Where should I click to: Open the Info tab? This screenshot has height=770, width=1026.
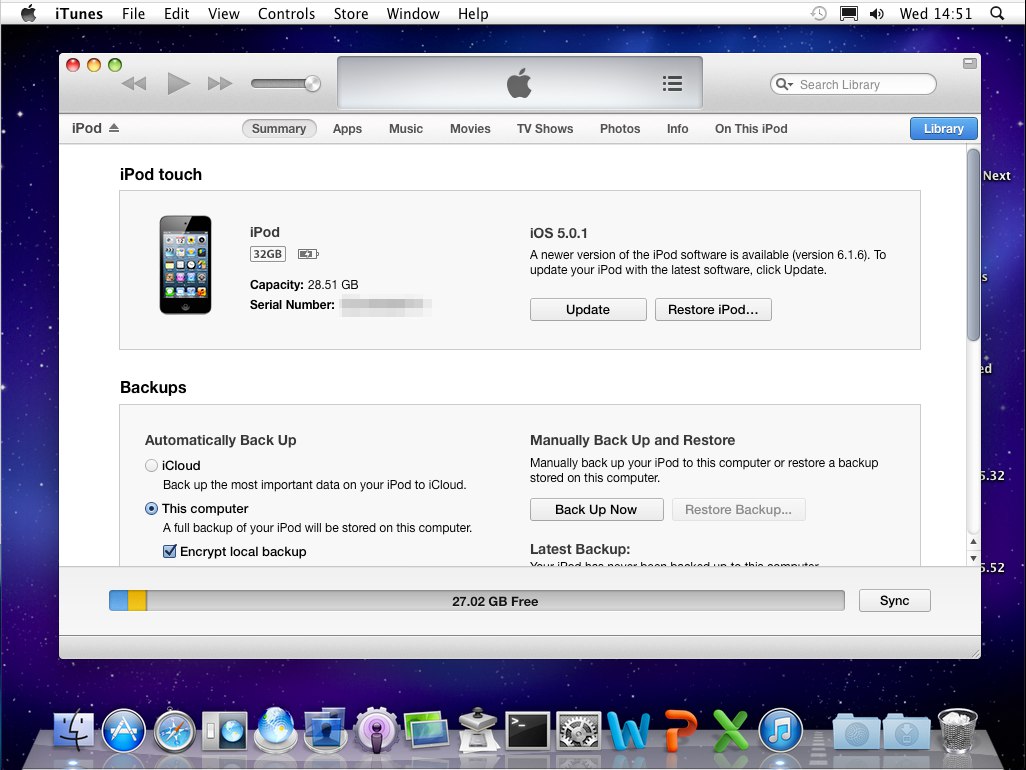pos(677,129)
